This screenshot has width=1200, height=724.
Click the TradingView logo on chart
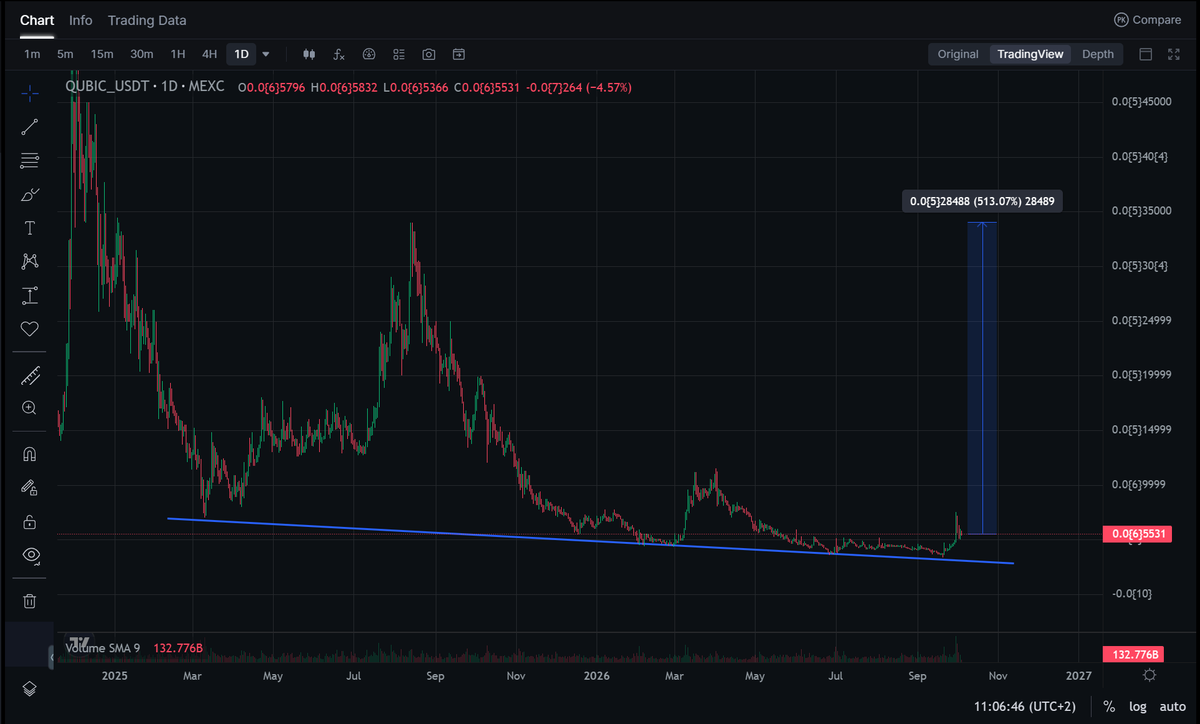(x=80, y=643)
